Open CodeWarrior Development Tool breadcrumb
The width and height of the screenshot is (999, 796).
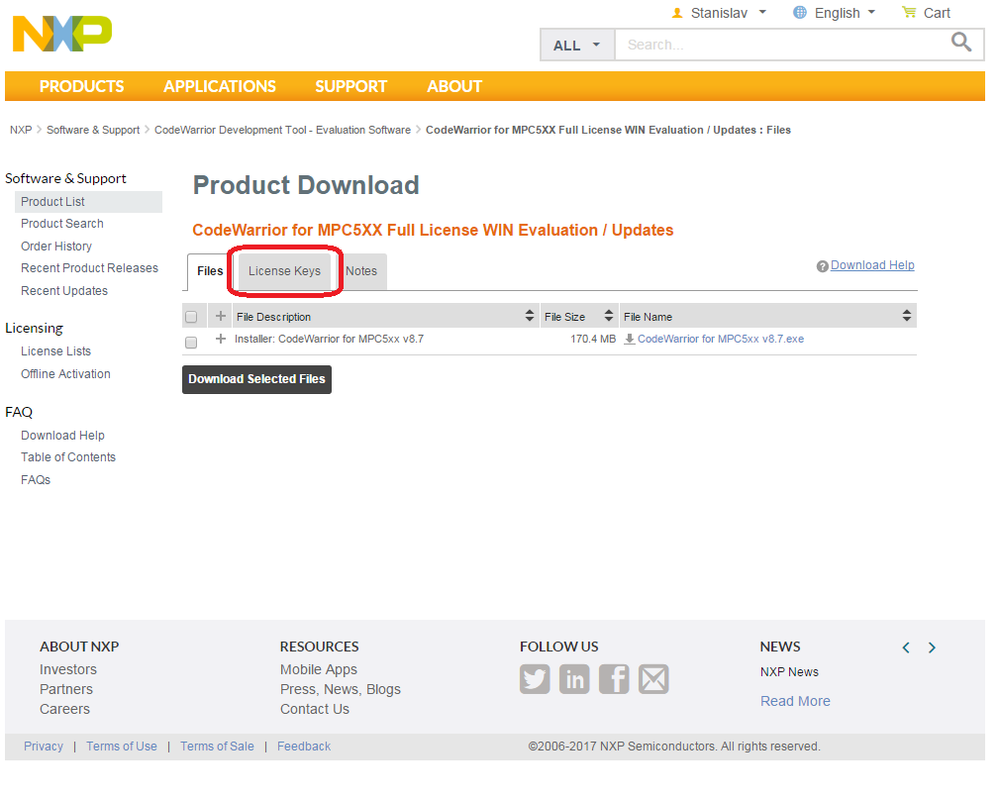[x=283, y=130]
